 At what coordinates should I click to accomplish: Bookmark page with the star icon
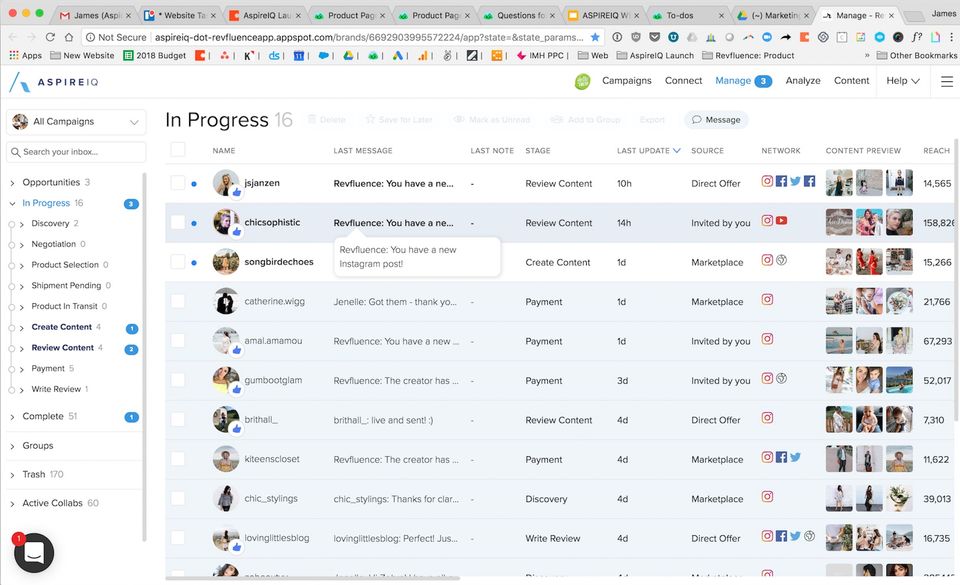(x=596, y=37)
